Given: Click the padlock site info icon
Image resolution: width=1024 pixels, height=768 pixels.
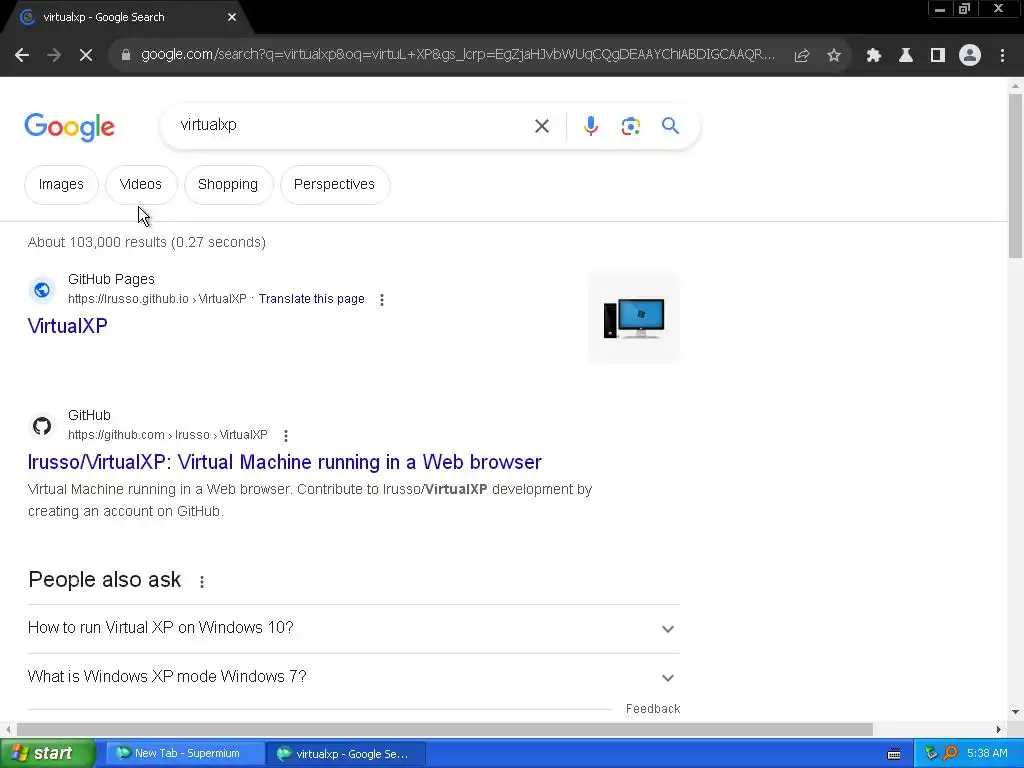Looking at the screenshot, I should pos(126,56).
